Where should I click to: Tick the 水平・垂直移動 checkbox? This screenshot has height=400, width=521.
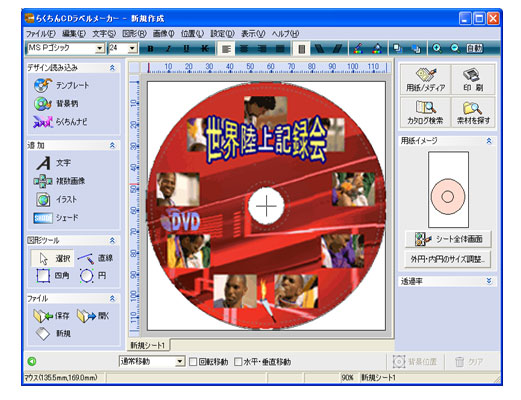point(238,362)
